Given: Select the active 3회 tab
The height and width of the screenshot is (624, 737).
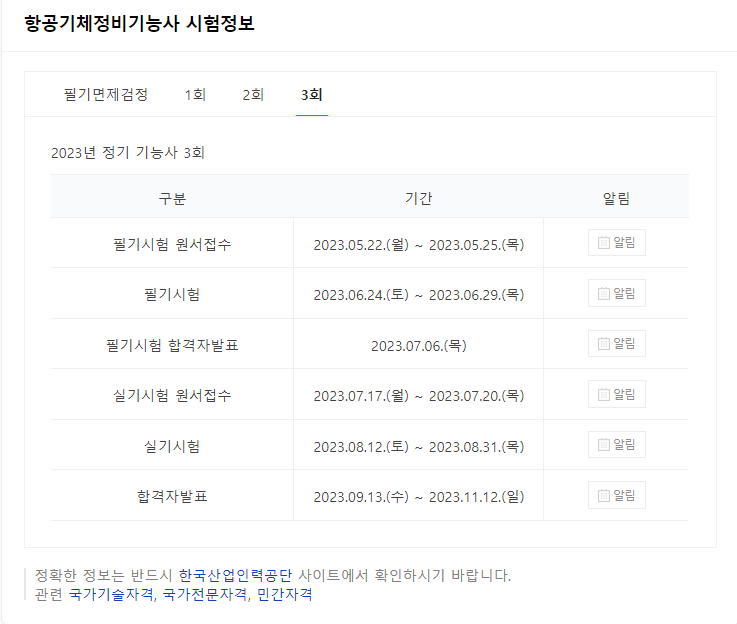Looking at the screenshot, I should pos(312,94).
